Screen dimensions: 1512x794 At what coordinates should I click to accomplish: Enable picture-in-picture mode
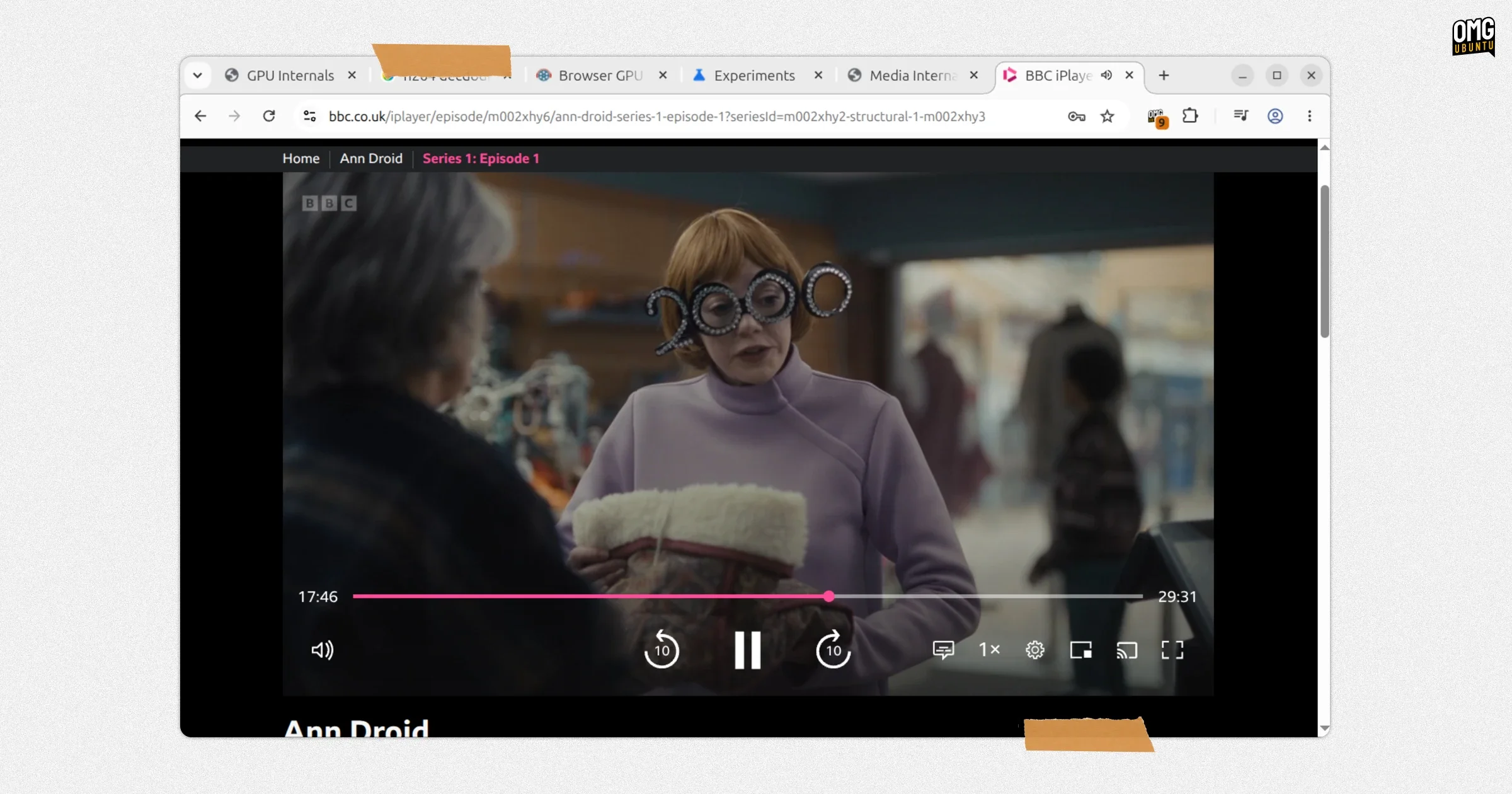1081,650
